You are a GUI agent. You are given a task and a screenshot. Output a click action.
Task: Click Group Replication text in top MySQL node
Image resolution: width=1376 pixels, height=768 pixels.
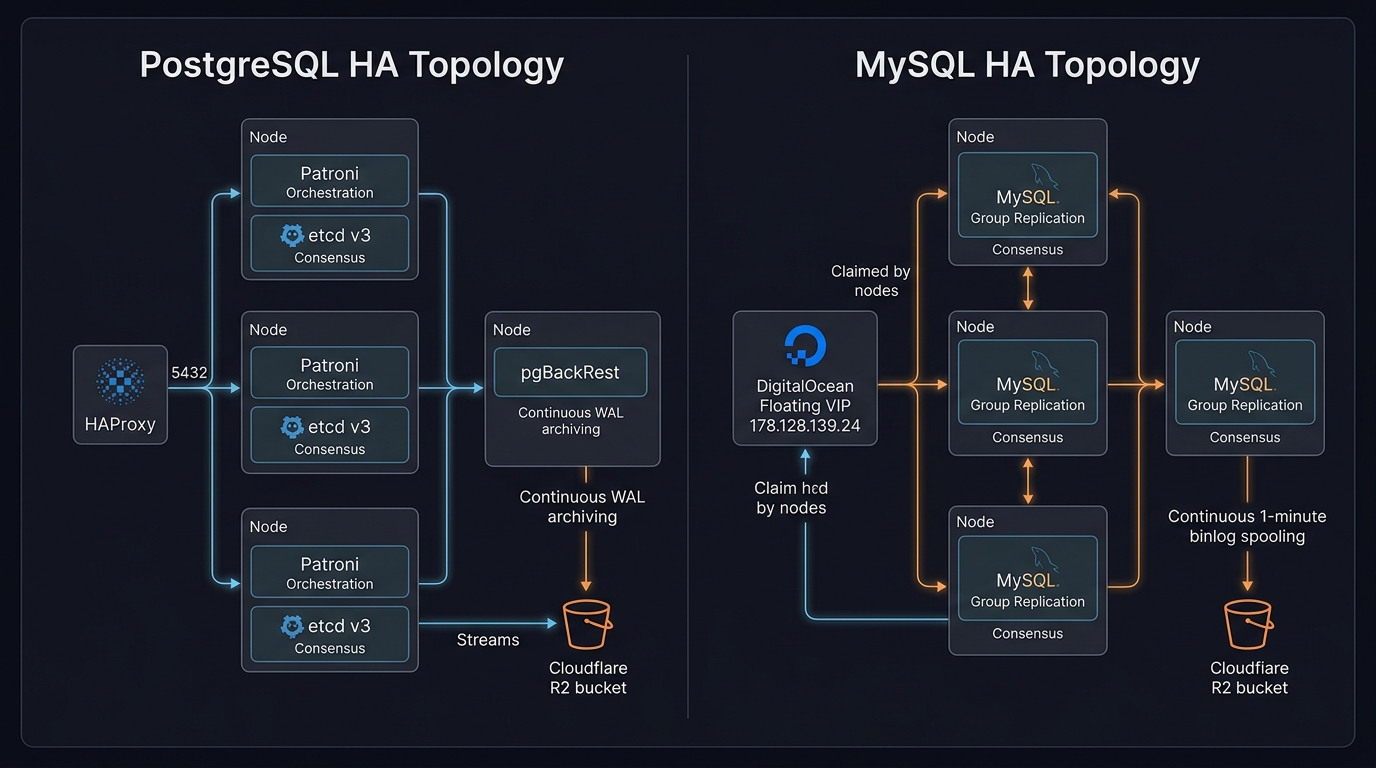1027,218
